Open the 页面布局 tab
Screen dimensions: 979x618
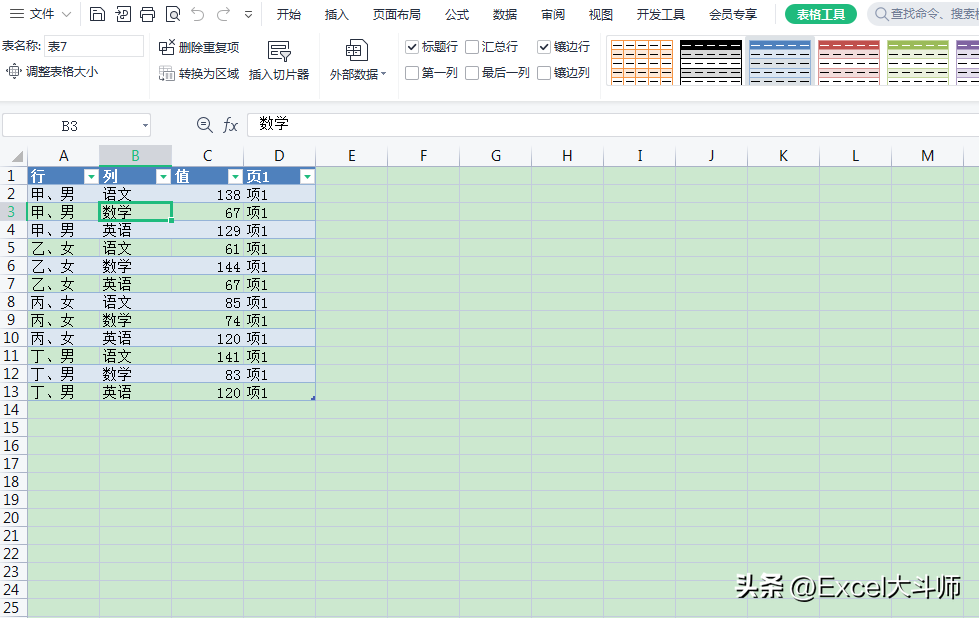(x=396, y=14)
